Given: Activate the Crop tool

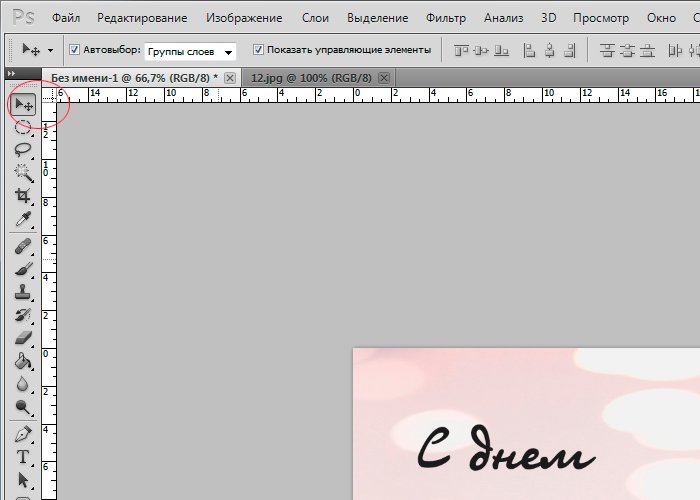Looking at the screenshot, I should 22,196.
